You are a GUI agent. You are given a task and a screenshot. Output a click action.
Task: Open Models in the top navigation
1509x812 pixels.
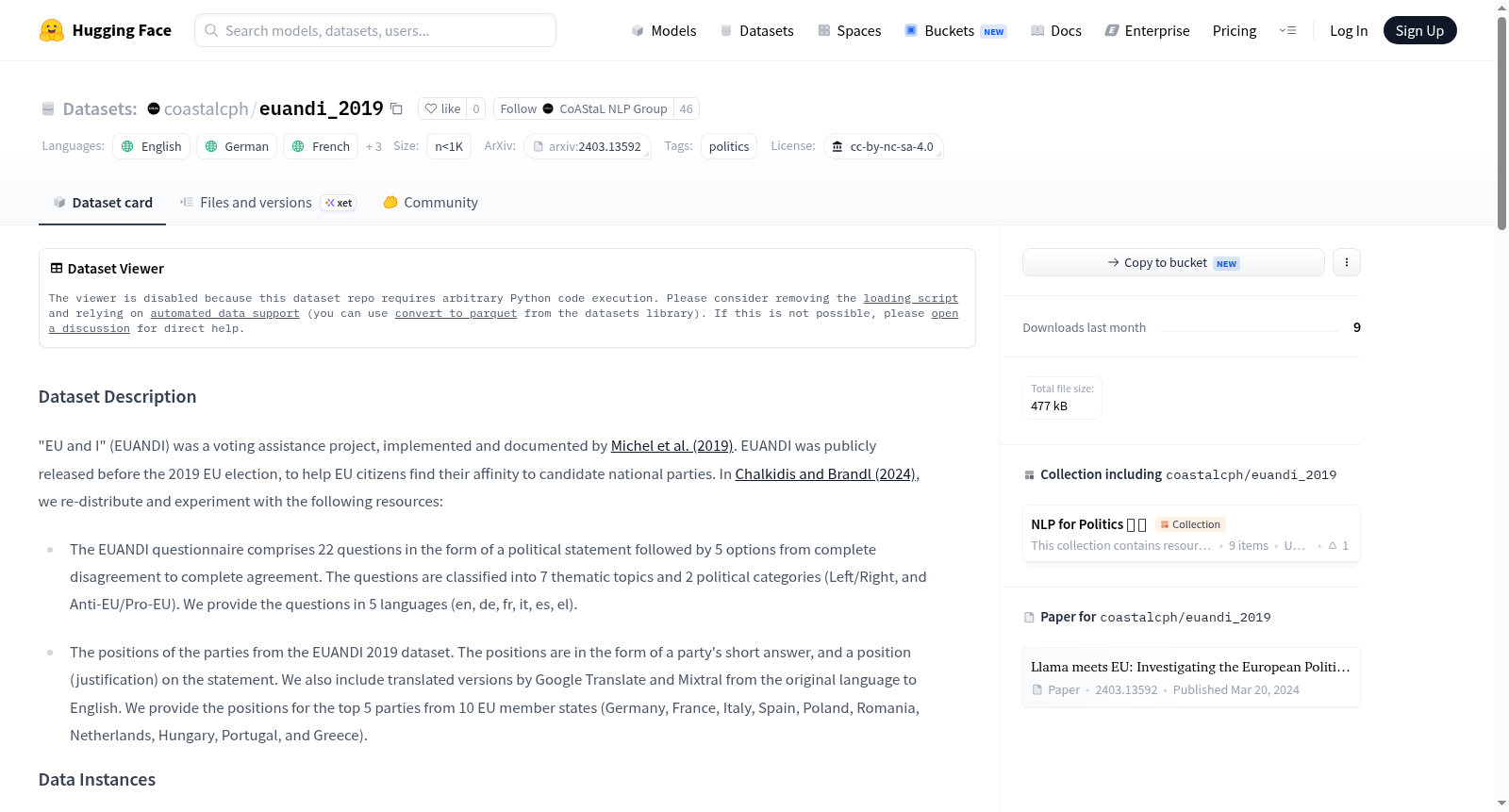tap(664, 30)
